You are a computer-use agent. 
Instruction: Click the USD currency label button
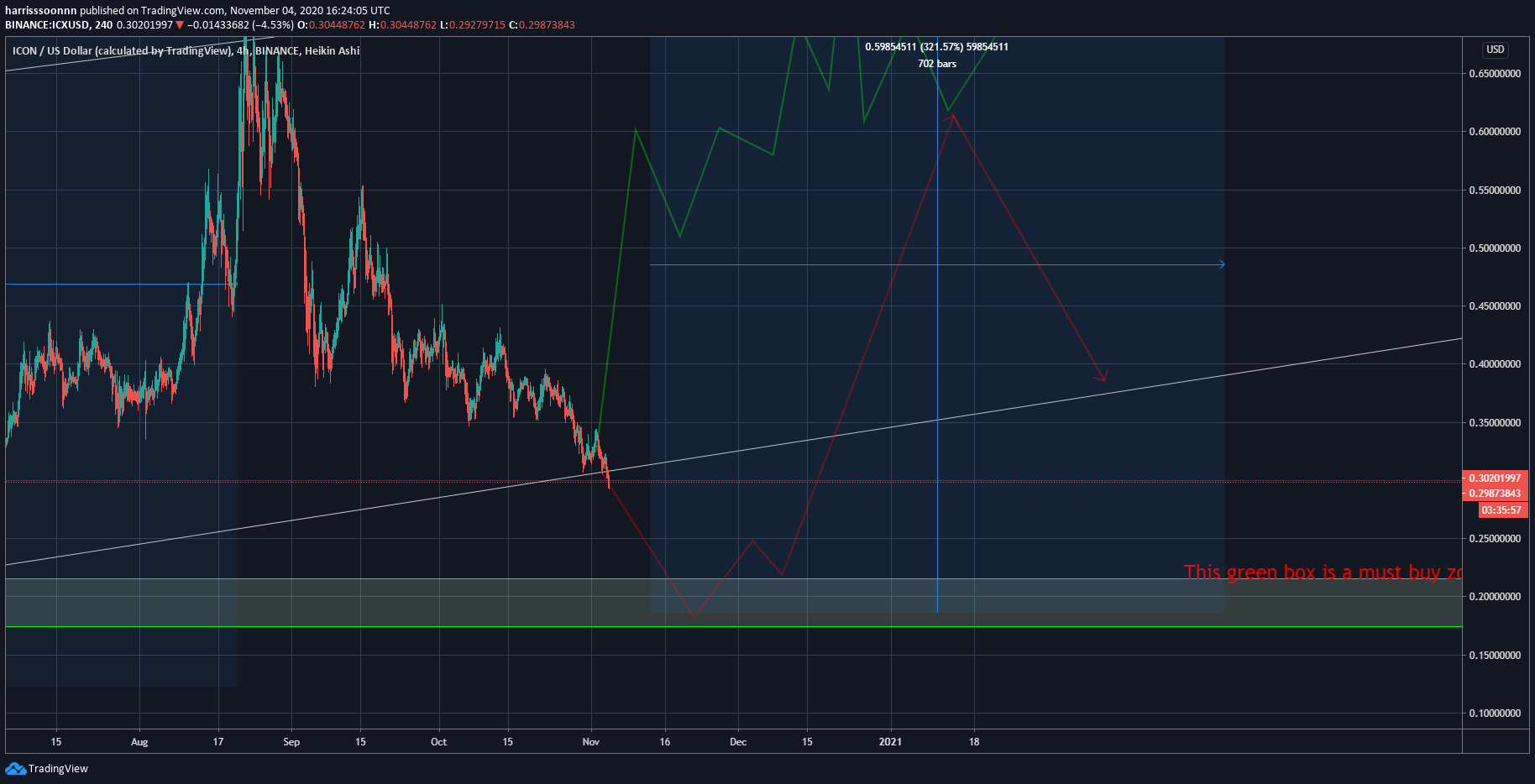point(1495,50)
